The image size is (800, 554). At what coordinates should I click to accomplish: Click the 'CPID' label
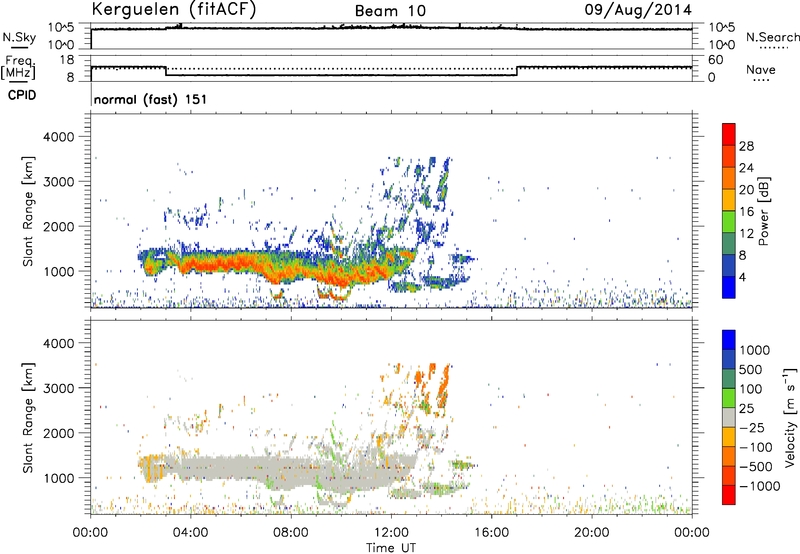pos(22,95)
